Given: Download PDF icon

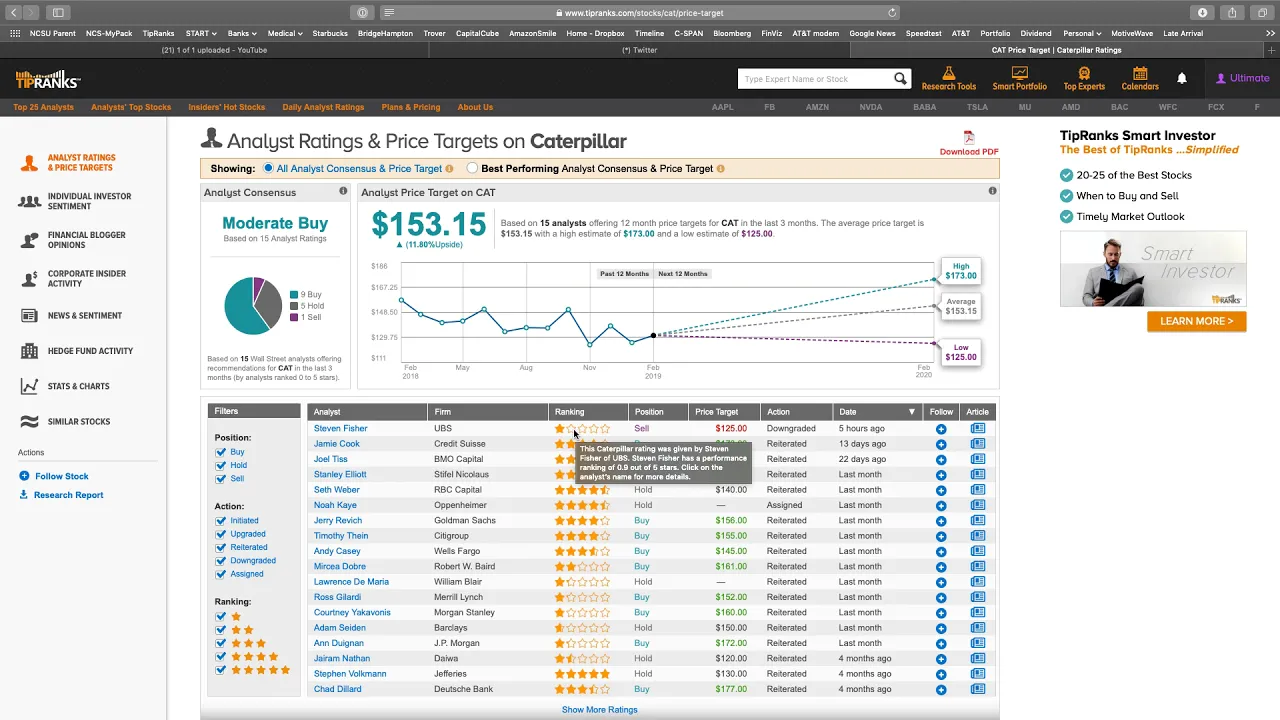Looking at the screenshot, I should 969,138.
